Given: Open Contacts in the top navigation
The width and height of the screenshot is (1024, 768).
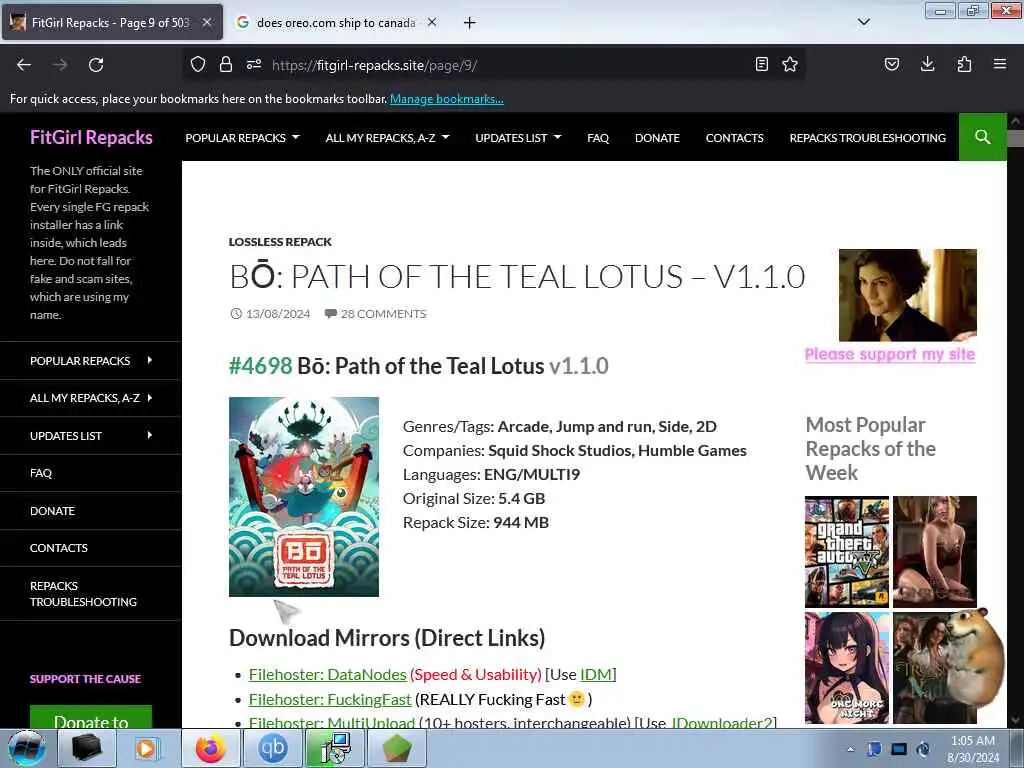Looking at the screenshot, I should (734, 138).
